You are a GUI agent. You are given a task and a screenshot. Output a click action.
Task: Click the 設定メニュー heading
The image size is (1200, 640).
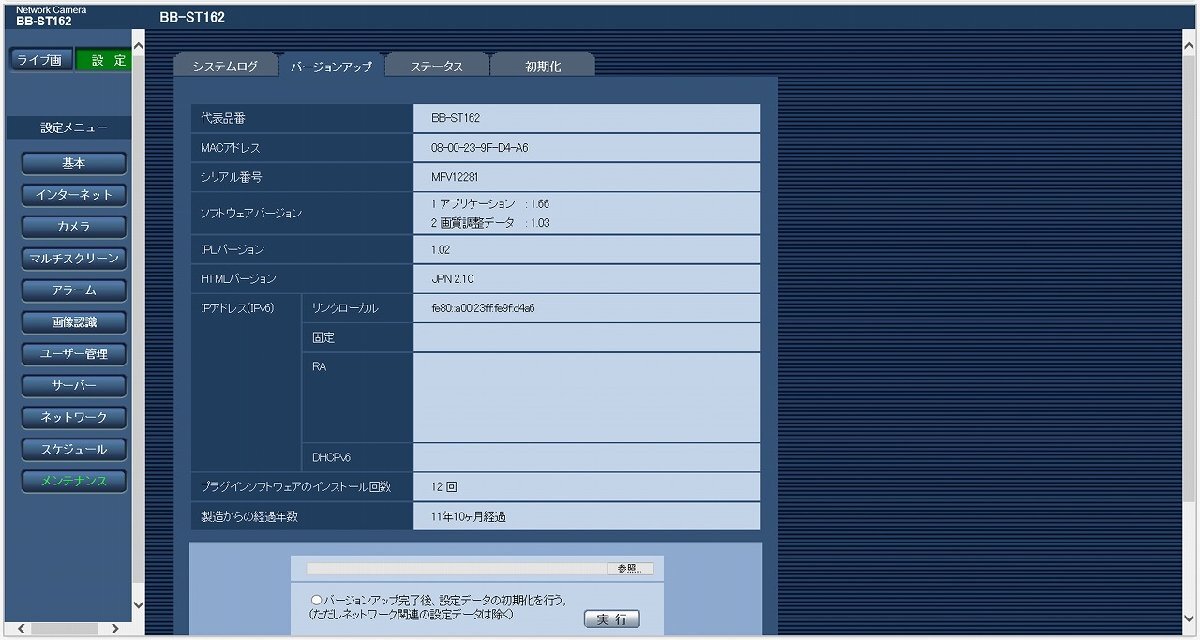[73, 128]
